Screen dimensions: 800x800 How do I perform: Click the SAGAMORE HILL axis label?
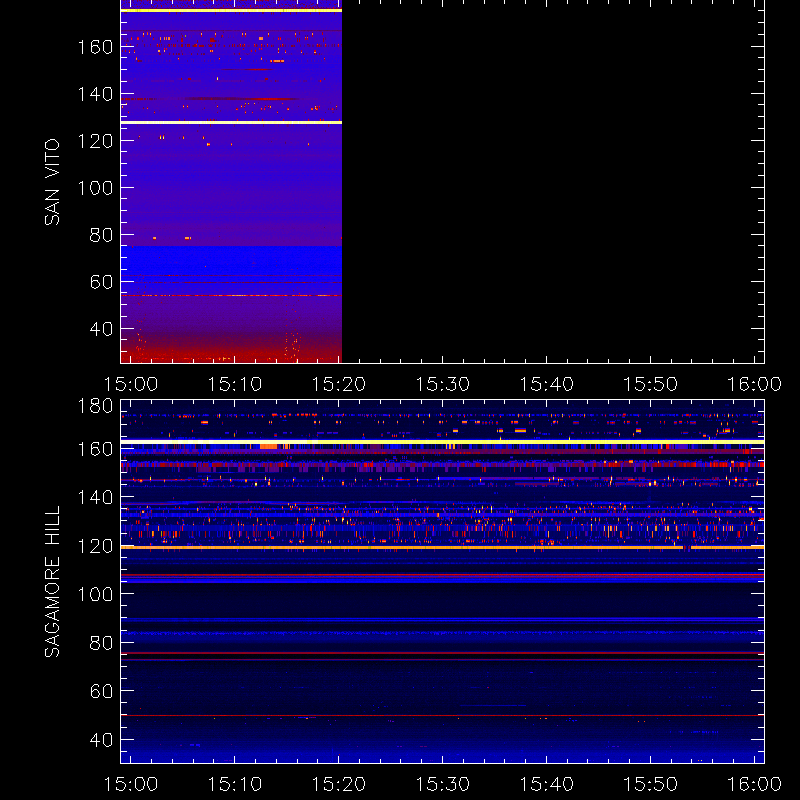point(52,582)
